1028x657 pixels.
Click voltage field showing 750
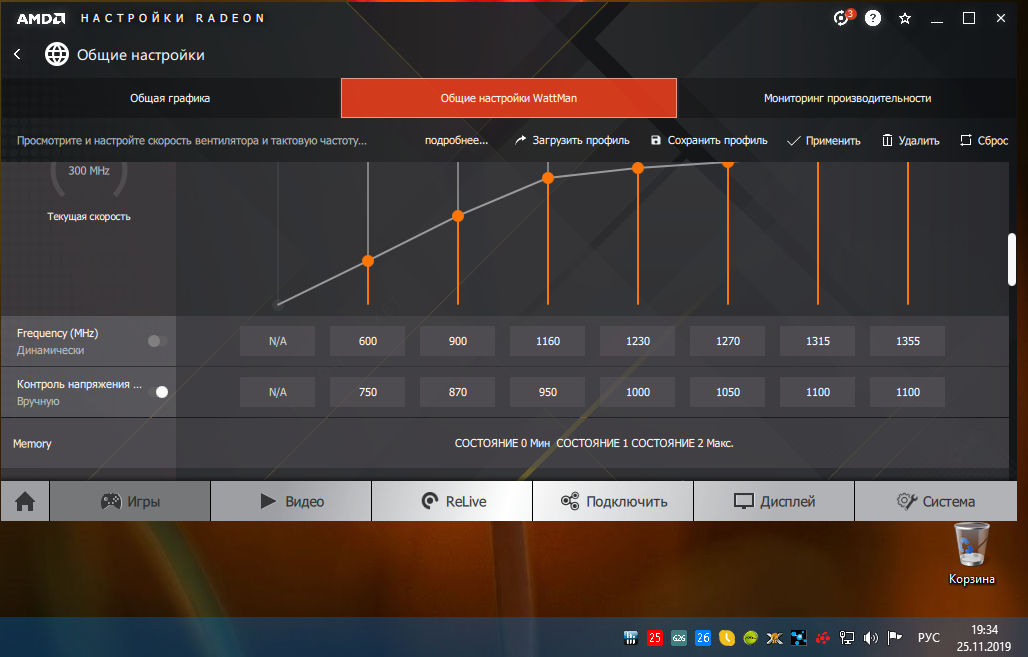click(368, 392)
